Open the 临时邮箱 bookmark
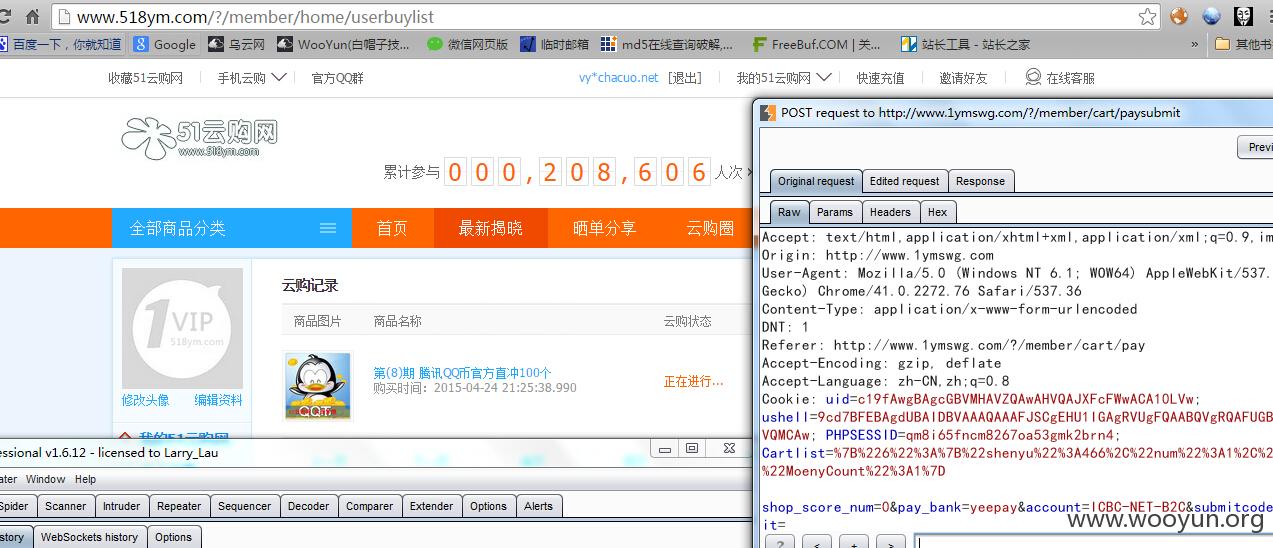Viewport: 1273px width, 548px height. 555,44
